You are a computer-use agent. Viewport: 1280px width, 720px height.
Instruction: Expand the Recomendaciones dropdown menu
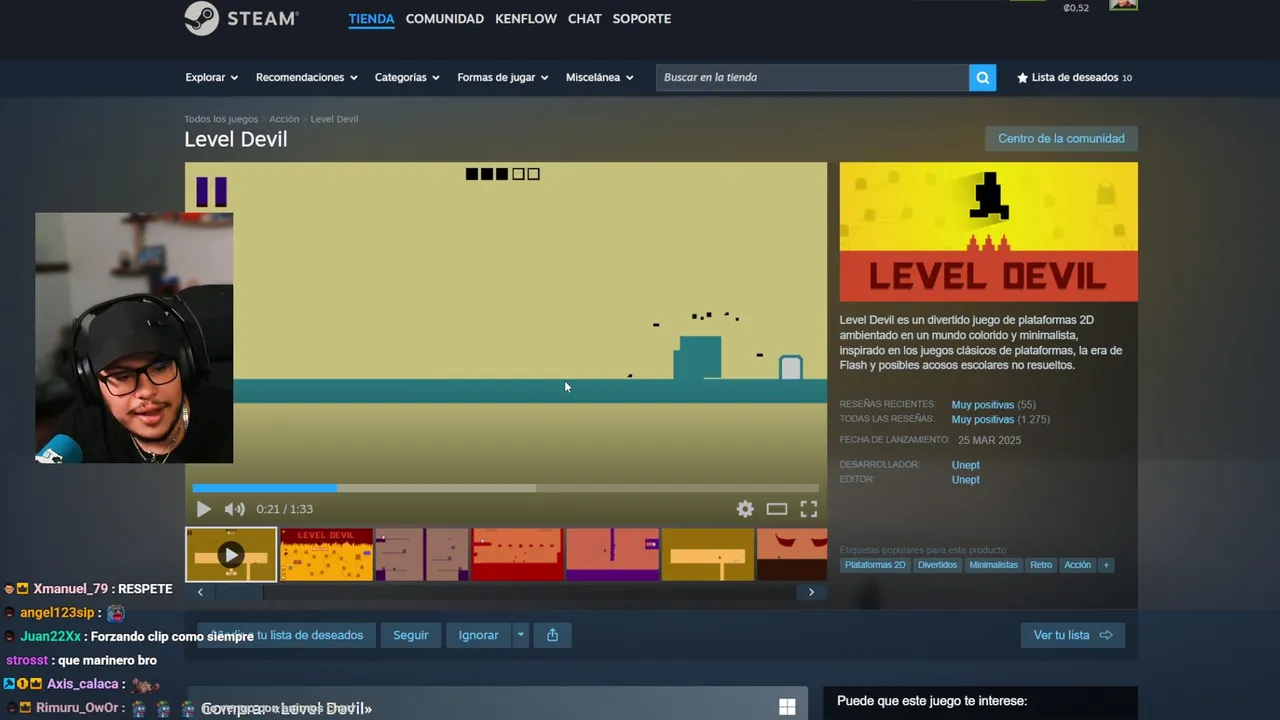(x=306, y=78)
